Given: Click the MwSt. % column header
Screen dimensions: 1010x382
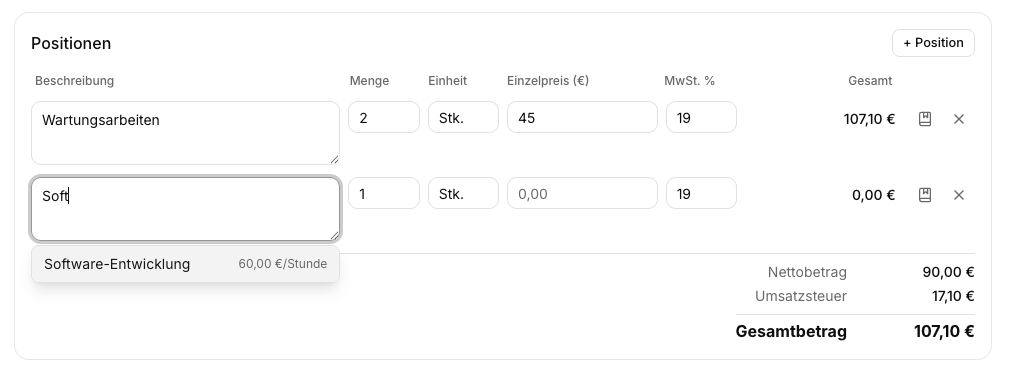Looking at the screenshot, I should click(689, 81).
